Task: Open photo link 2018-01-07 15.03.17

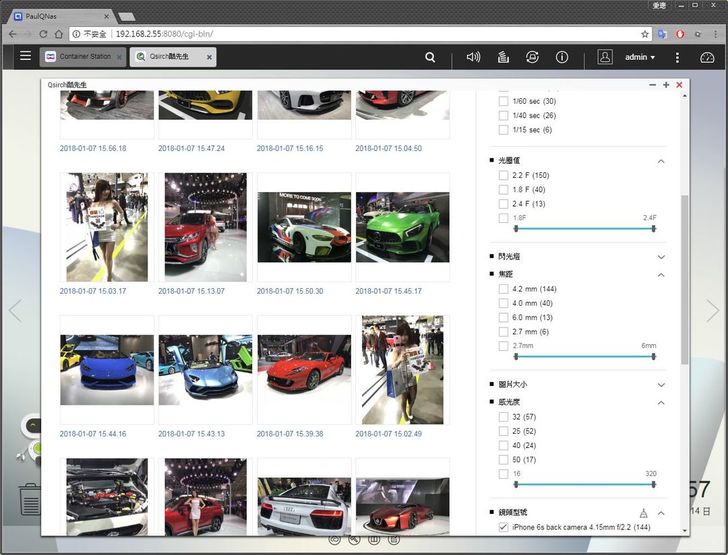Action: click(x=93, y=291)
